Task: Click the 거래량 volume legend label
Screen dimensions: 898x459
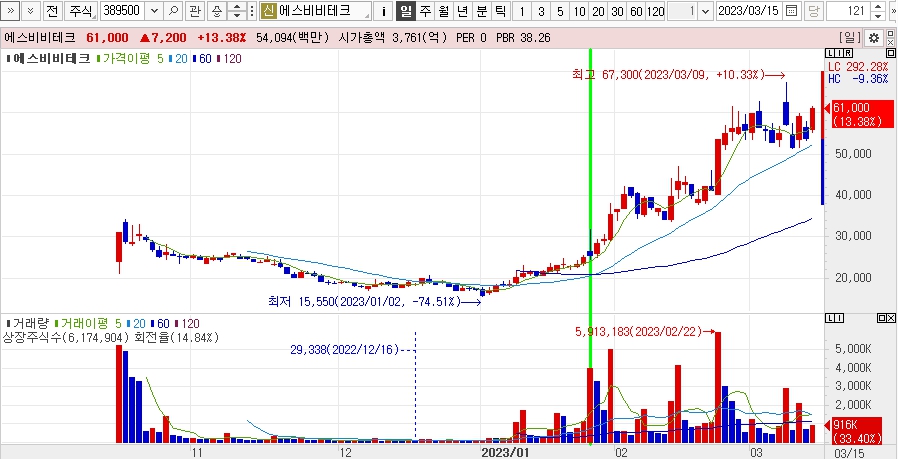Action: tap(29, 324)
